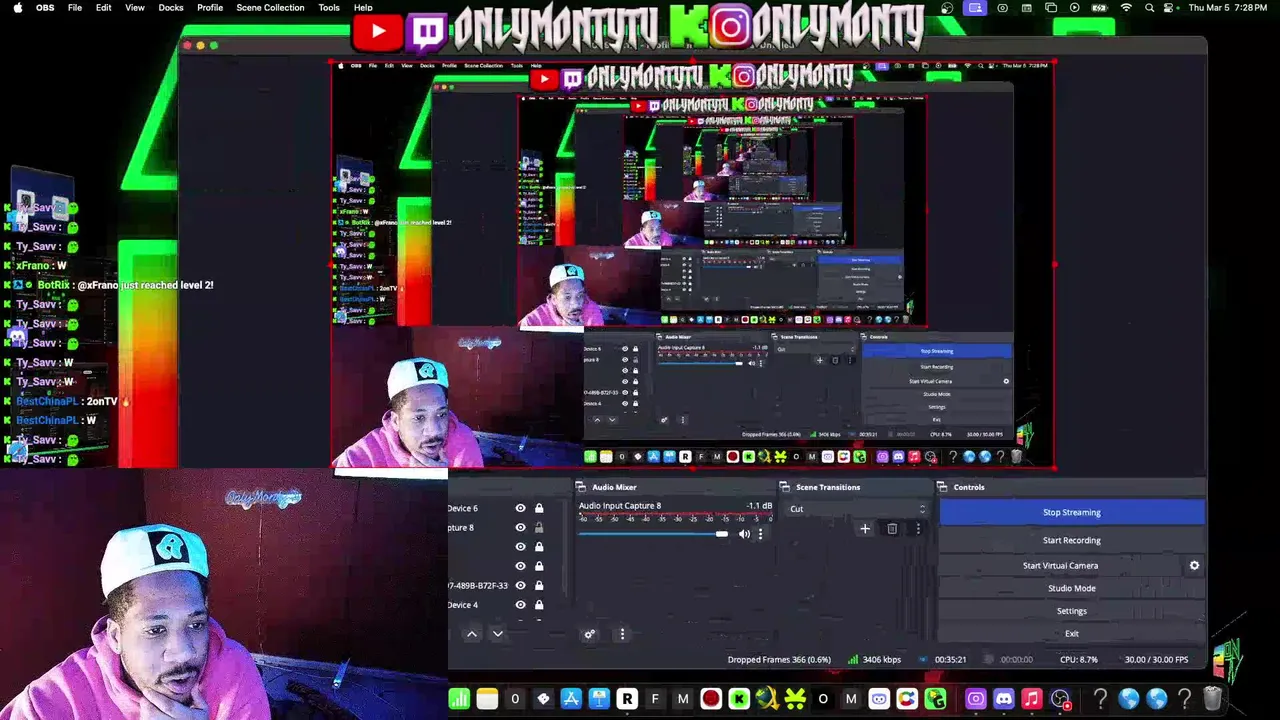Launch App Store from the dock
Screen dimensions: 1280x720
(x=571, y=699)
